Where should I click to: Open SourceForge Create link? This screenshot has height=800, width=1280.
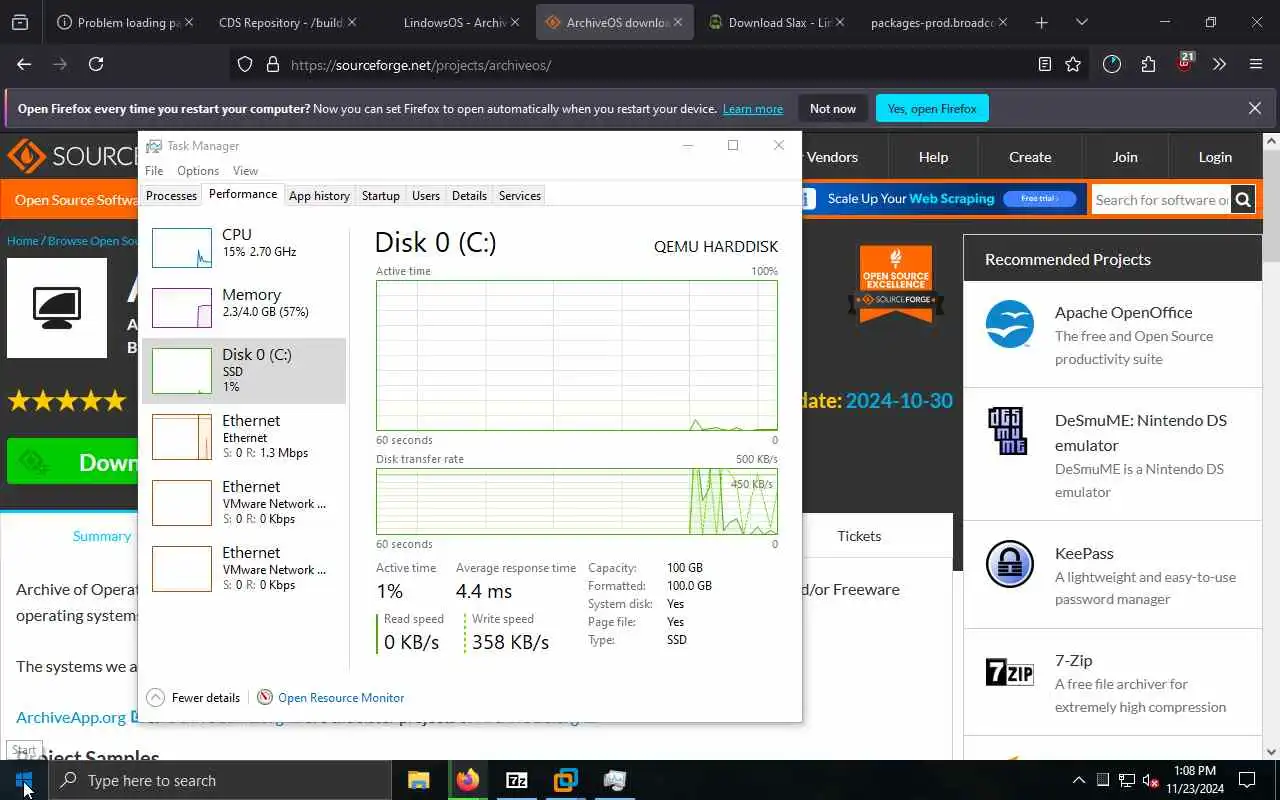[1030, 157]
